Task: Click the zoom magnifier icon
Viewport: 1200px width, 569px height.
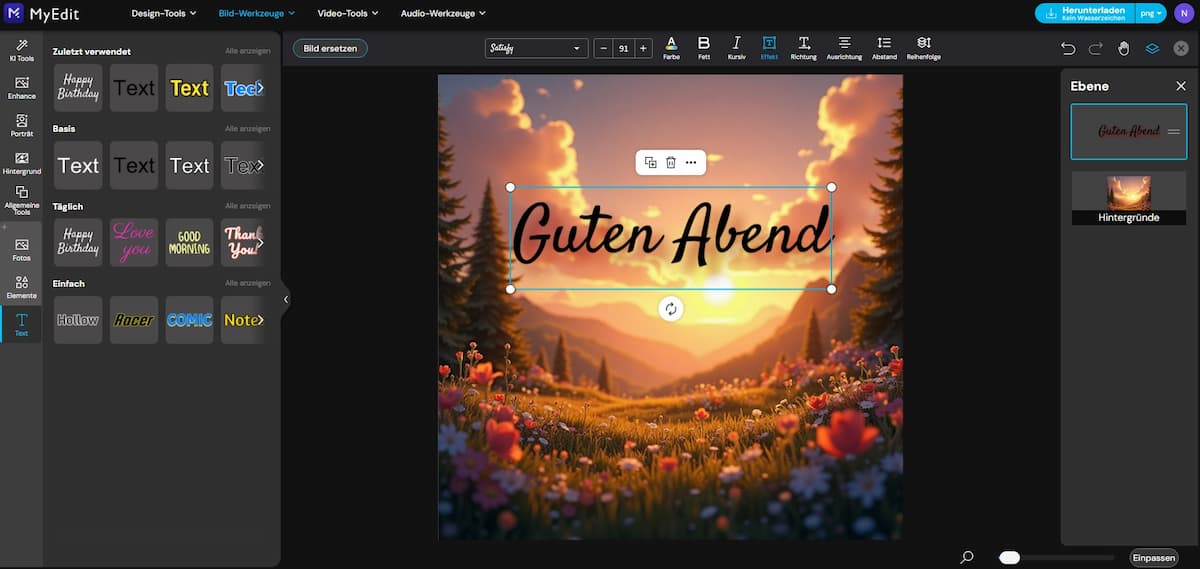Action: [967, 557]
